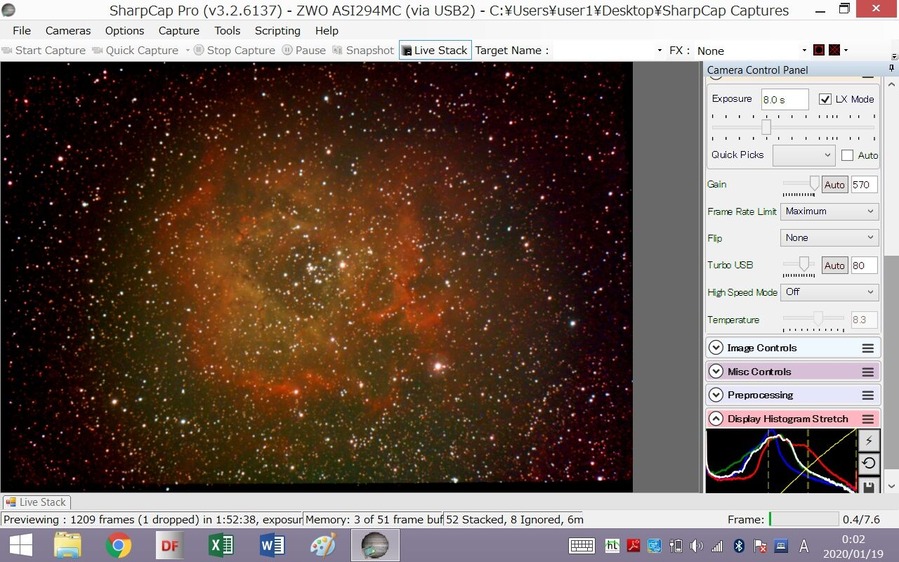The height and width of the screenshot is (562, 899).
Task: Open the File menu
Action: click(x=22, y=30)
